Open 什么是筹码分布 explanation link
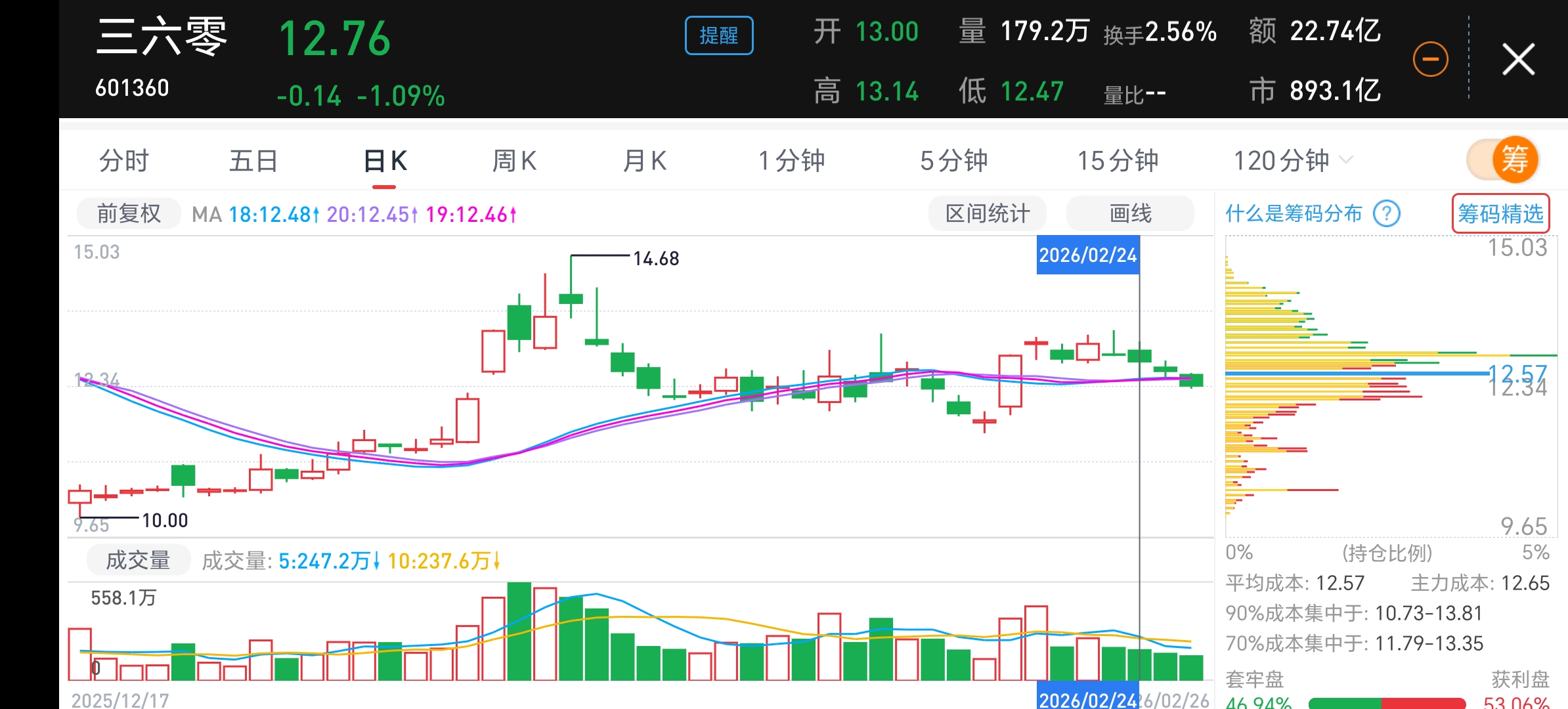The width and height of the screenshot is (1568, 709). pos(1294,214)
